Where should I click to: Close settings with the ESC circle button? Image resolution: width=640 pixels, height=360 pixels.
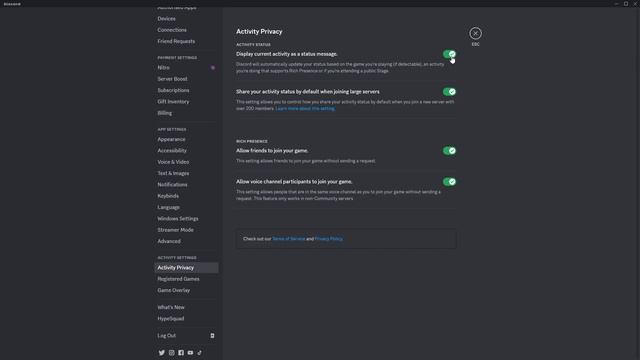click(x=475, y=33)
